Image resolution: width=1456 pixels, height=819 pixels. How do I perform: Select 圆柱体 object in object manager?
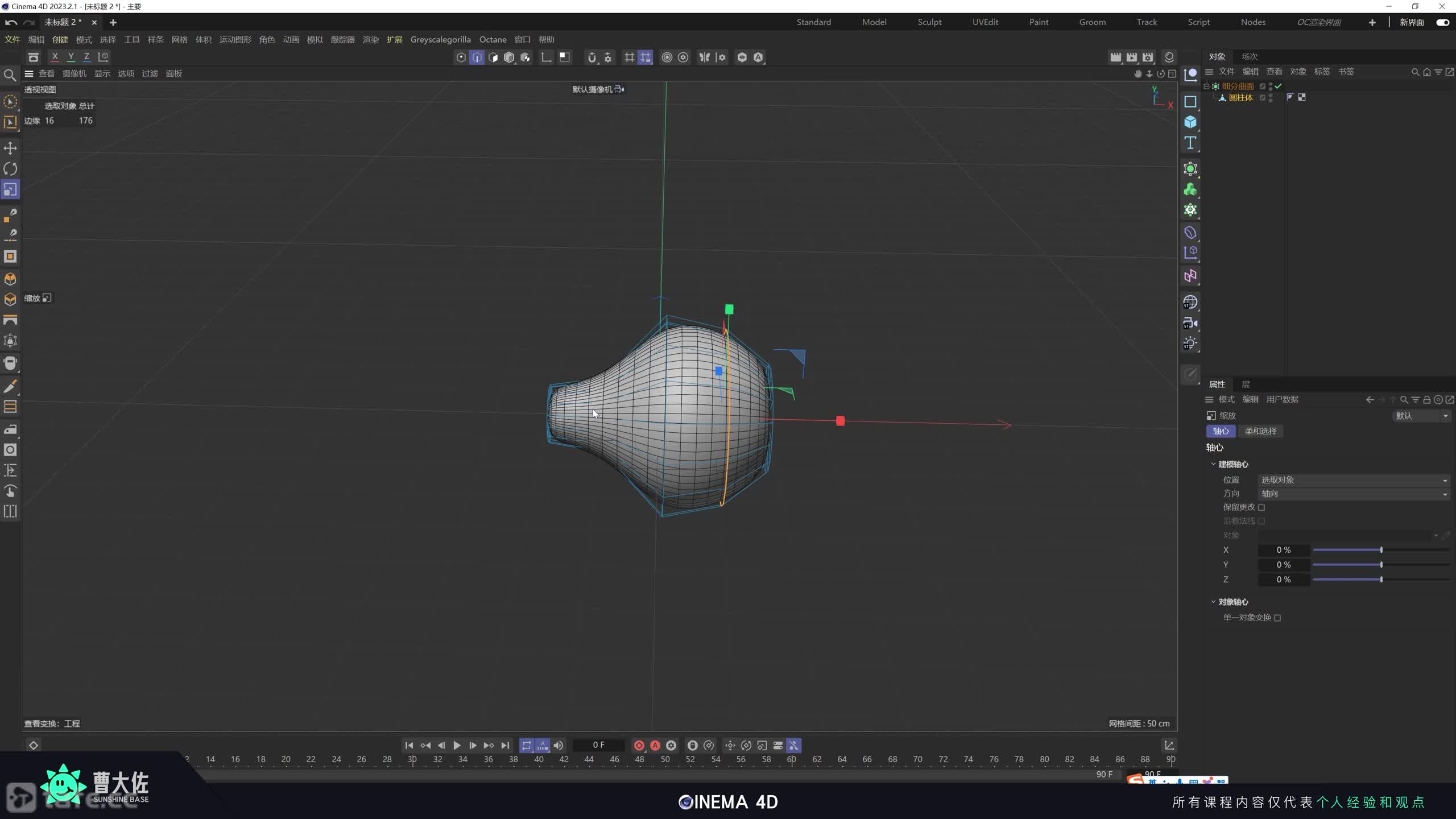click(x=1240, y=98)
